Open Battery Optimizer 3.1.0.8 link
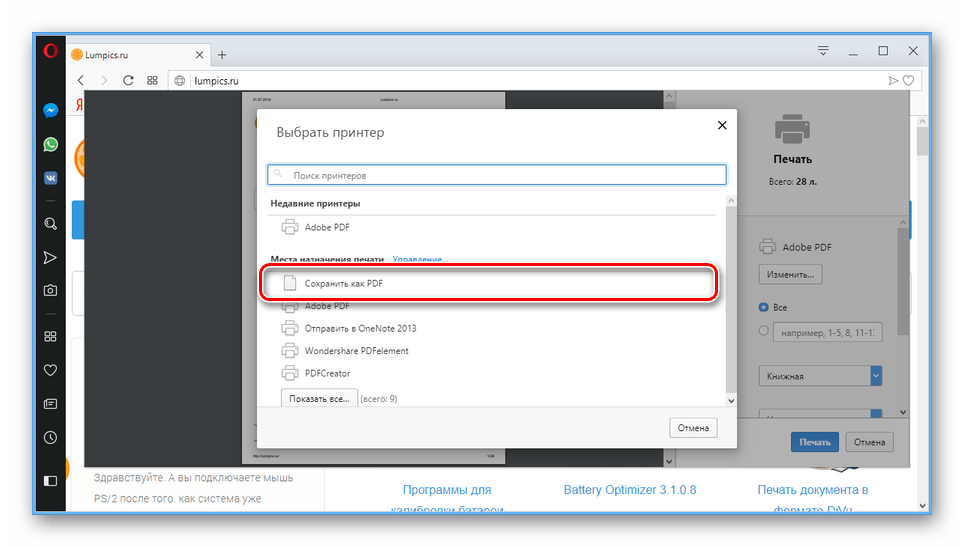Image resolution: width=964 pixels, height=547 pixels. (630, 490)
